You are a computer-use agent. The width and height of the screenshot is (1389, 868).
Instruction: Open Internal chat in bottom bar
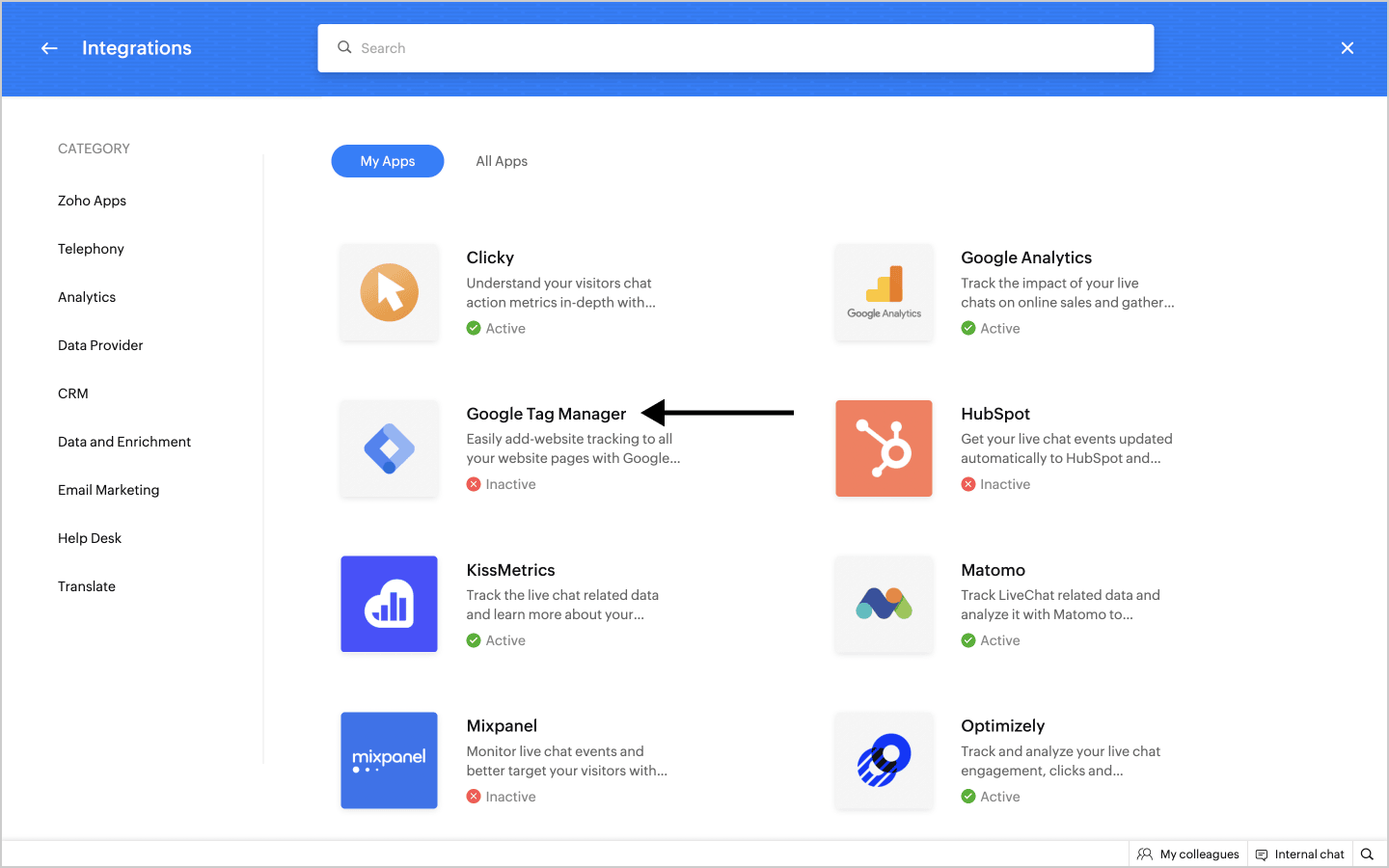[1299, 854]
